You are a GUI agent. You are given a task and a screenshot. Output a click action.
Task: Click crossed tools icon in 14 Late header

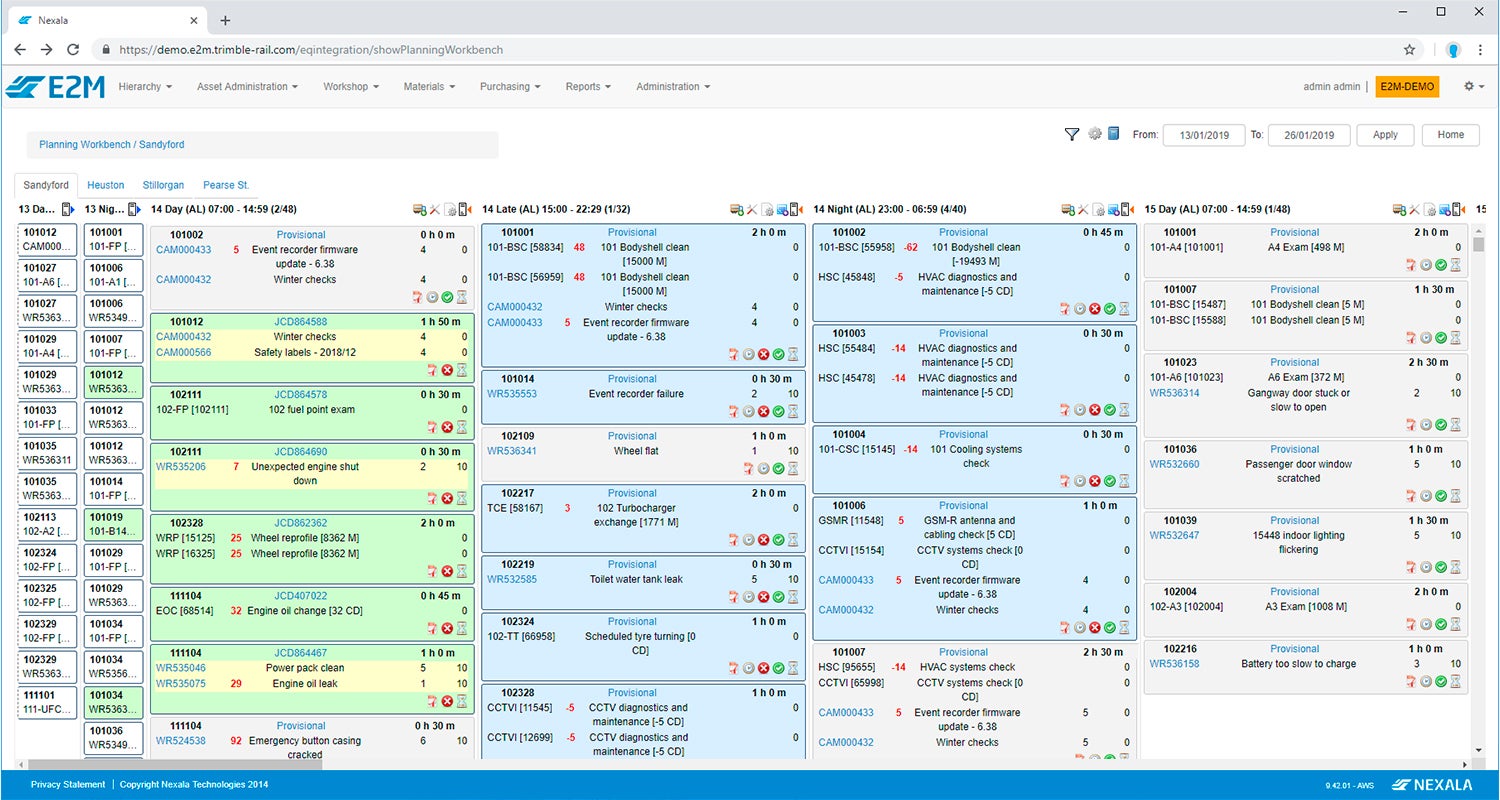pos(752,210)
